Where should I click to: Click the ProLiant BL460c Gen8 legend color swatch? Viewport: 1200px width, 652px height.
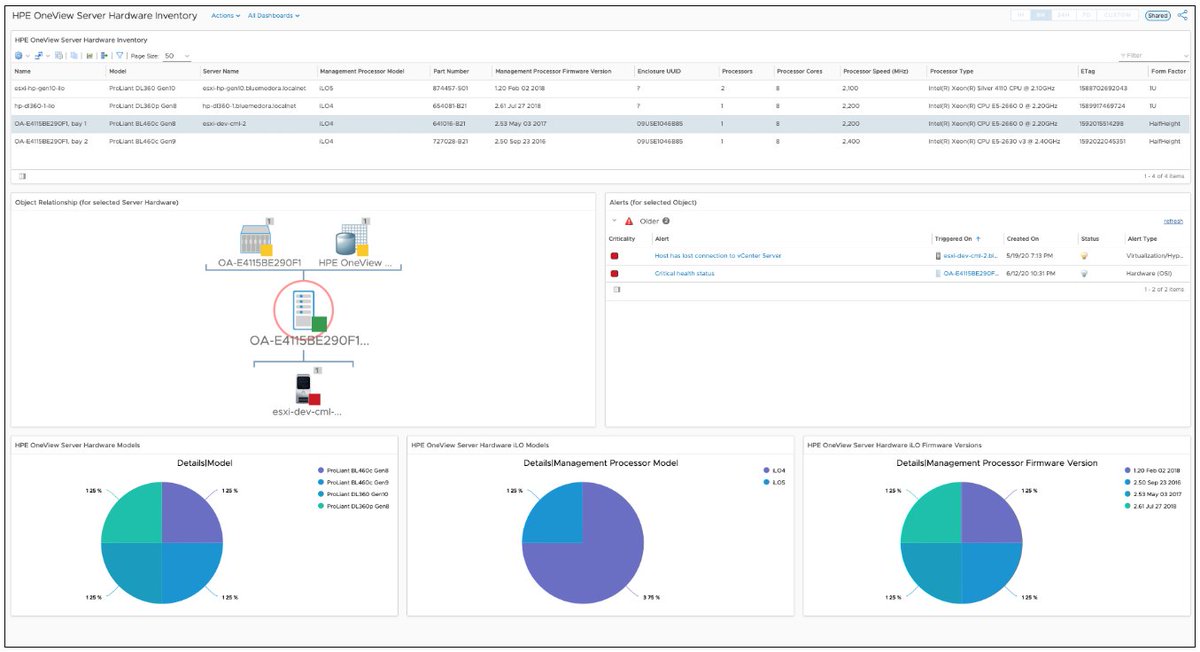[320, 470]
